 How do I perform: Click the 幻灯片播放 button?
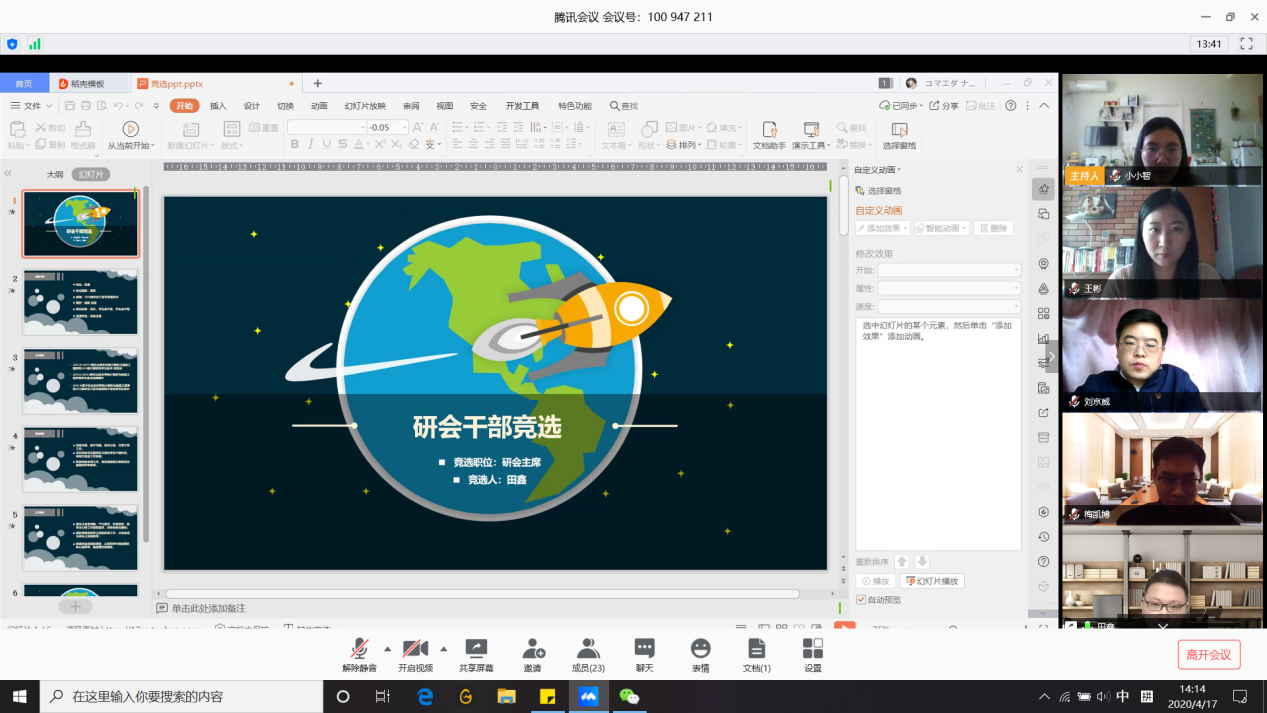coord(932,581)
